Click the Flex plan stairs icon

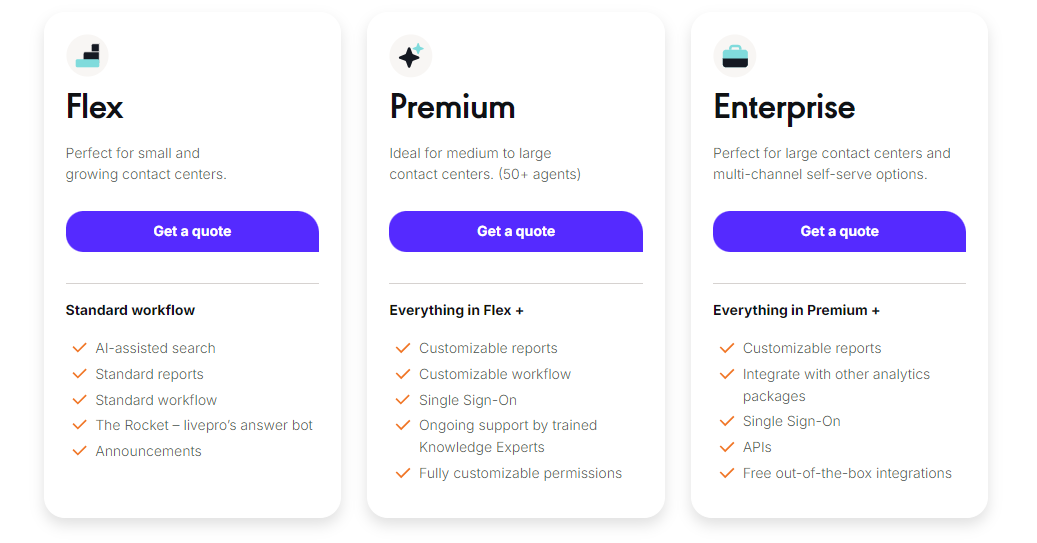pyautogui.click(x=87, y=56)
